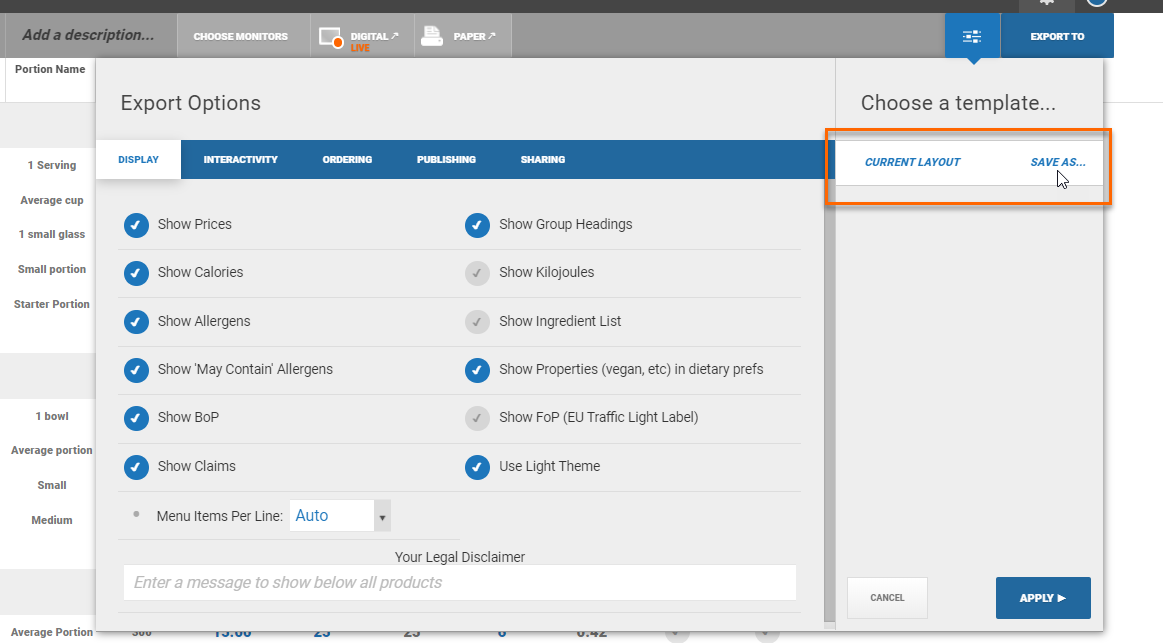Turn on Show FoP traffic light label

click(477, 418)
